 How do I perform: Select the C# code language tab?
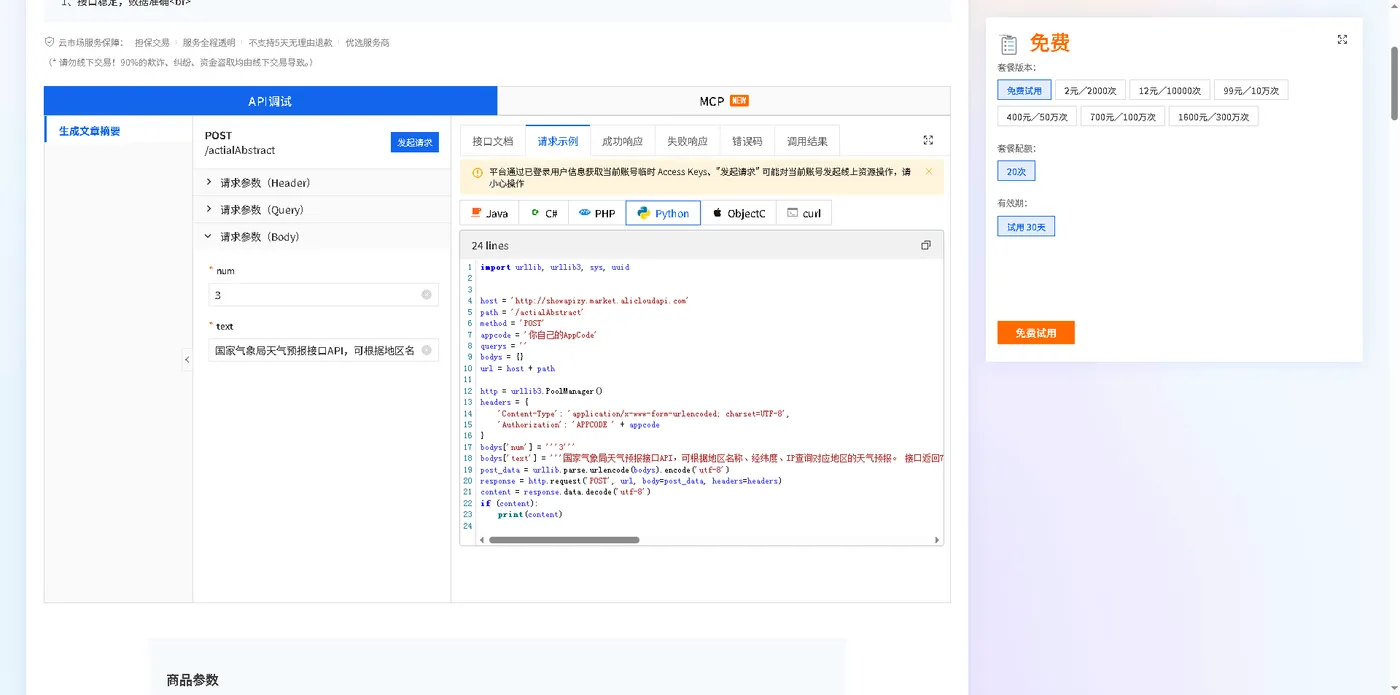[x=544, y=213]
